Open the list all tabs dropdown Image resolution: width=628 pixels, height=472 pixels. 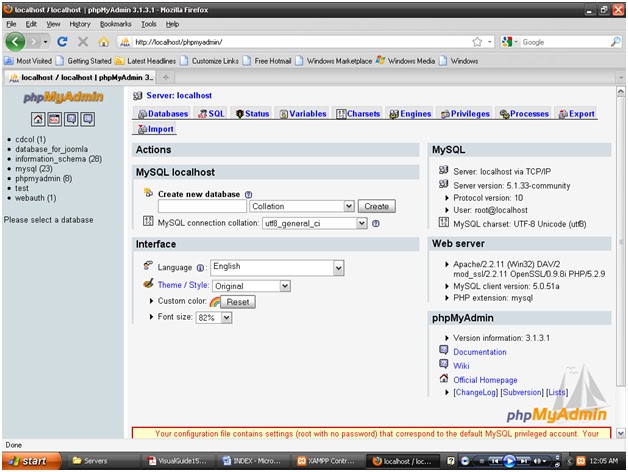(x=621, y=77)
